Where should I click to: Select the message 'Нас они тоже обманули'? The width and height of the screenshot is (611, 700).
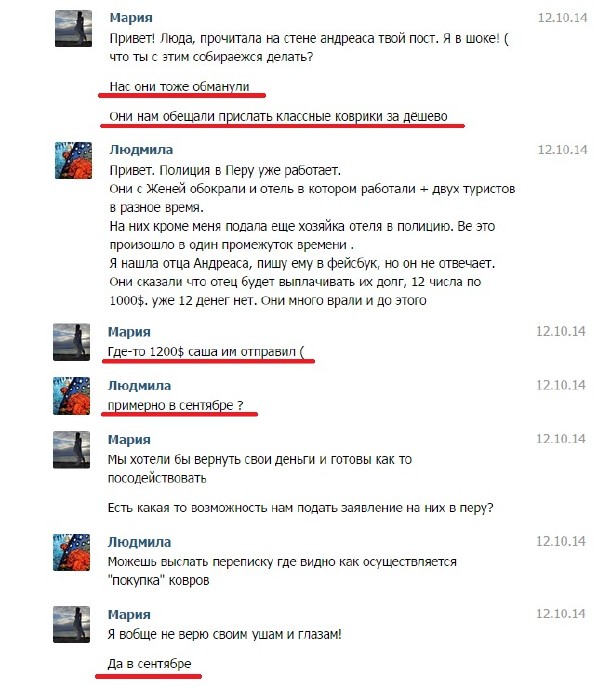click(179, 86)
